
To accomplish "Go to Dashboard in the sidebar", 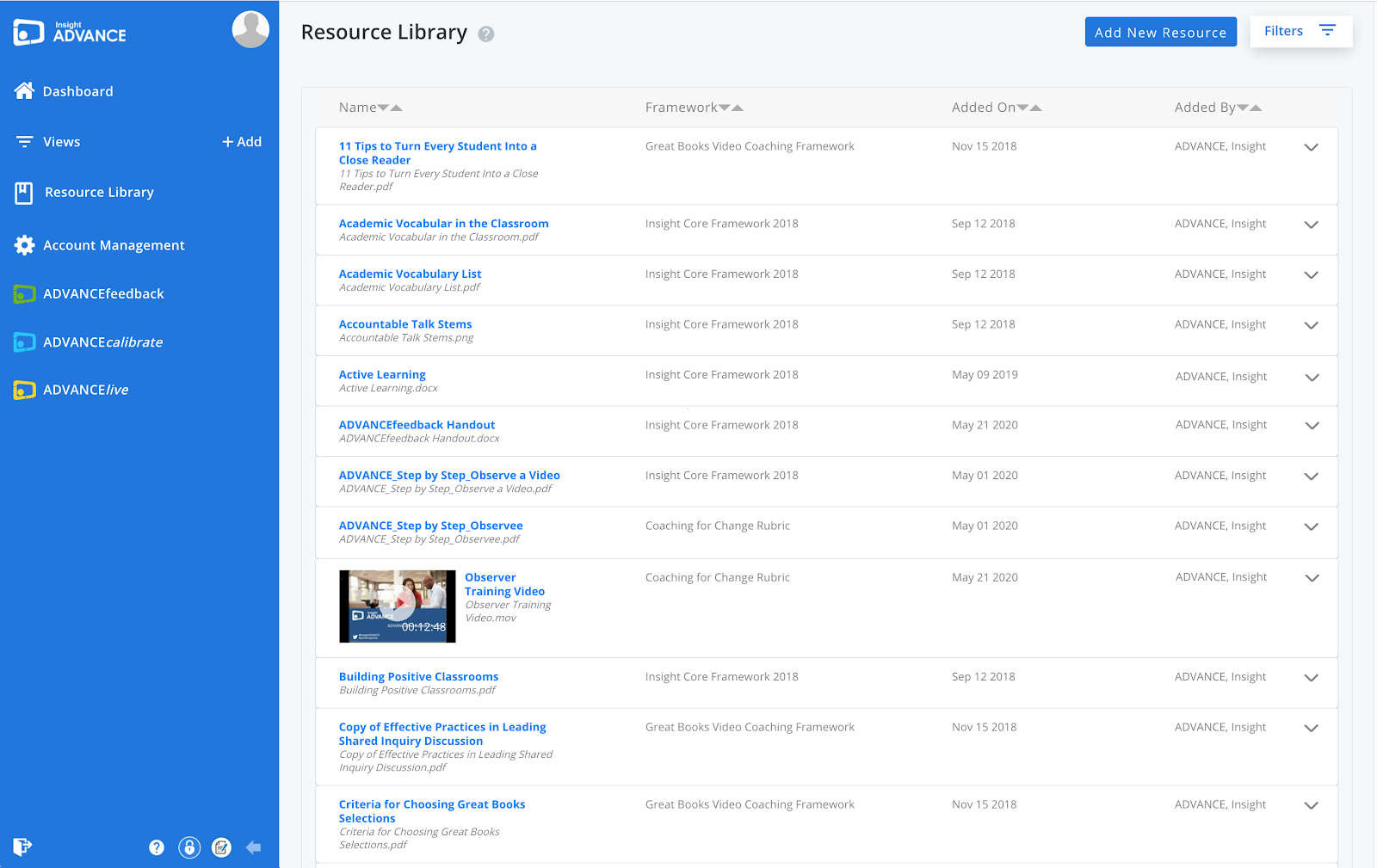I will (77, 91).
